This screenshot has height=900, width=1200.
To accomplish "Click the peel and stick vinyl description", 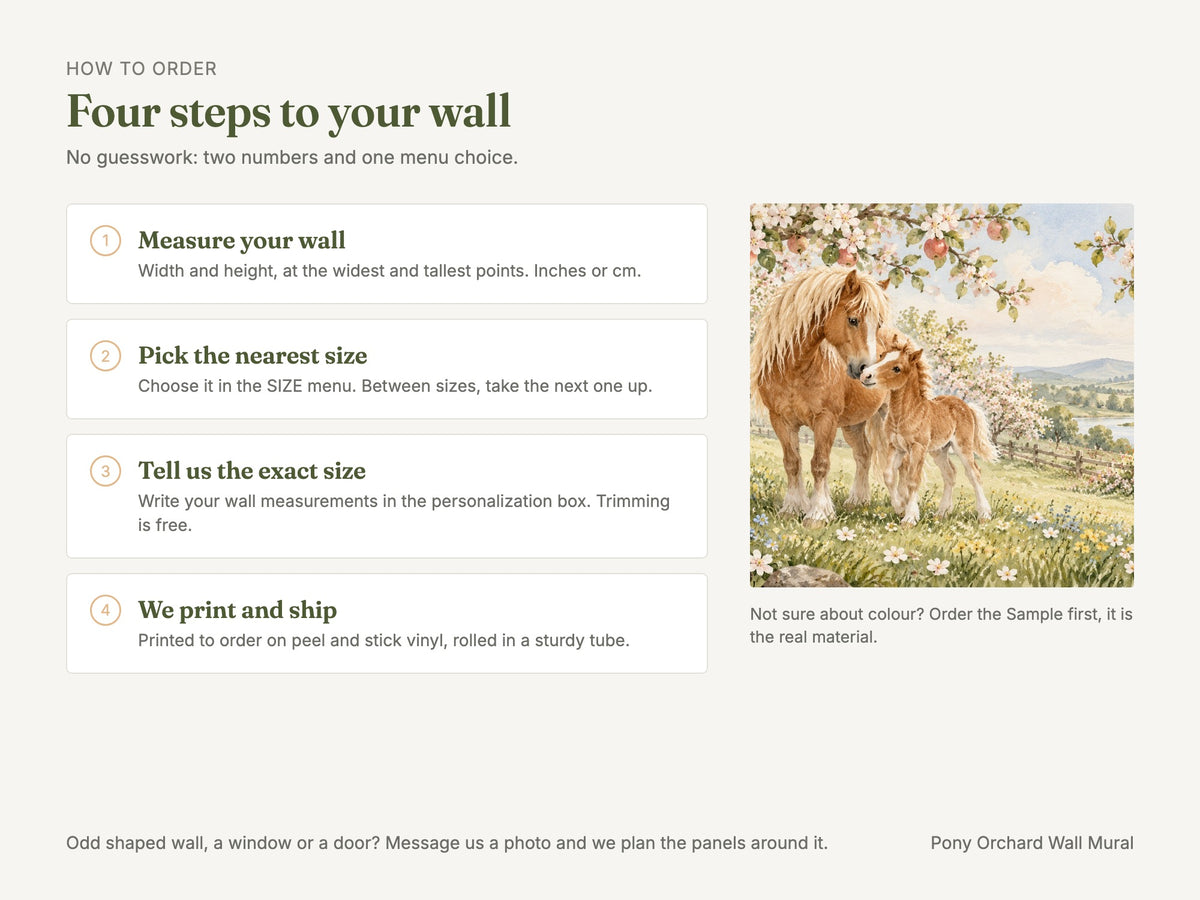I will (384, 640).
